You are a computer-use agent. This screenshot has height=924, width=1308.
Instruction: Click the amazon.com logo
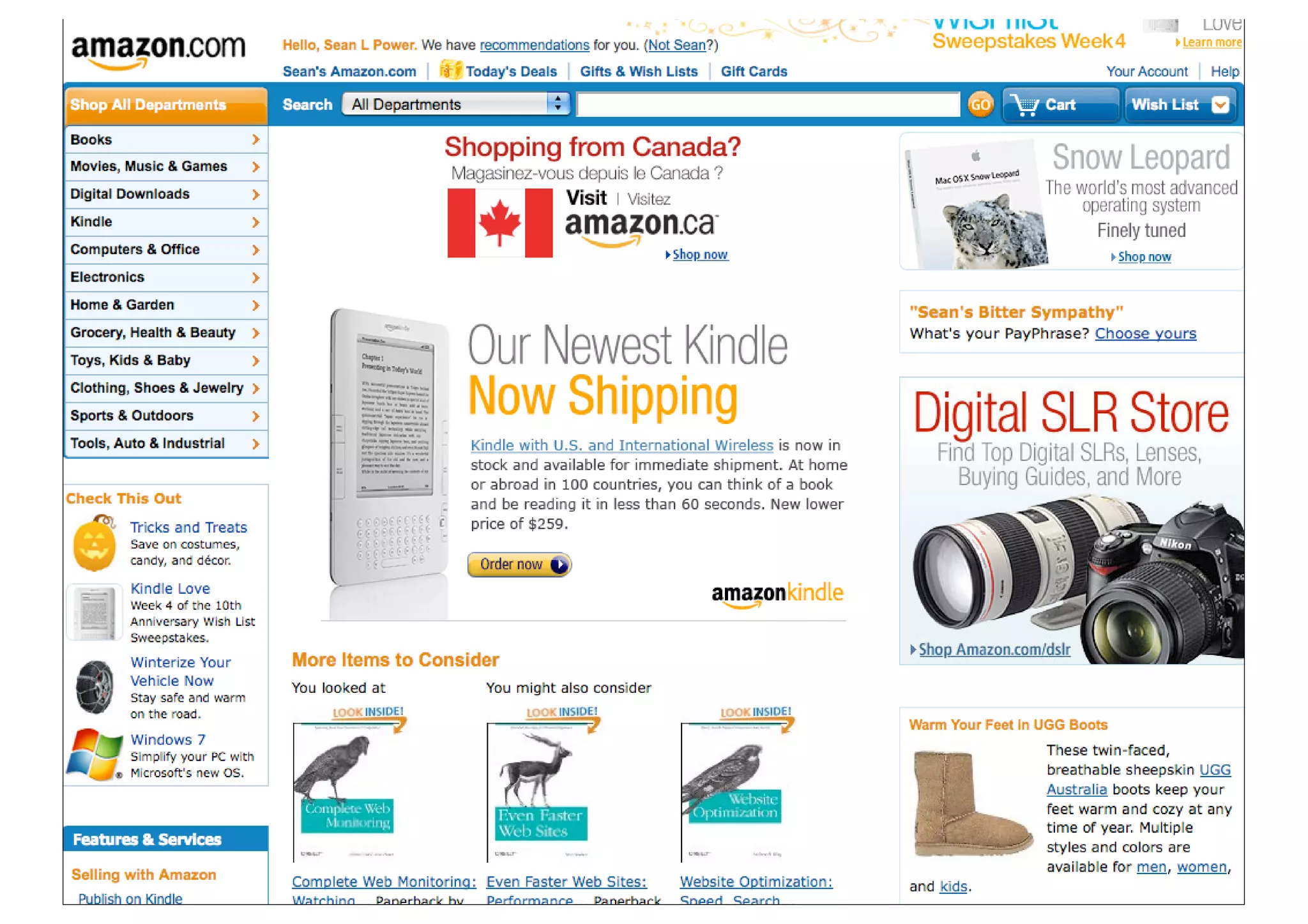[158, 50]
